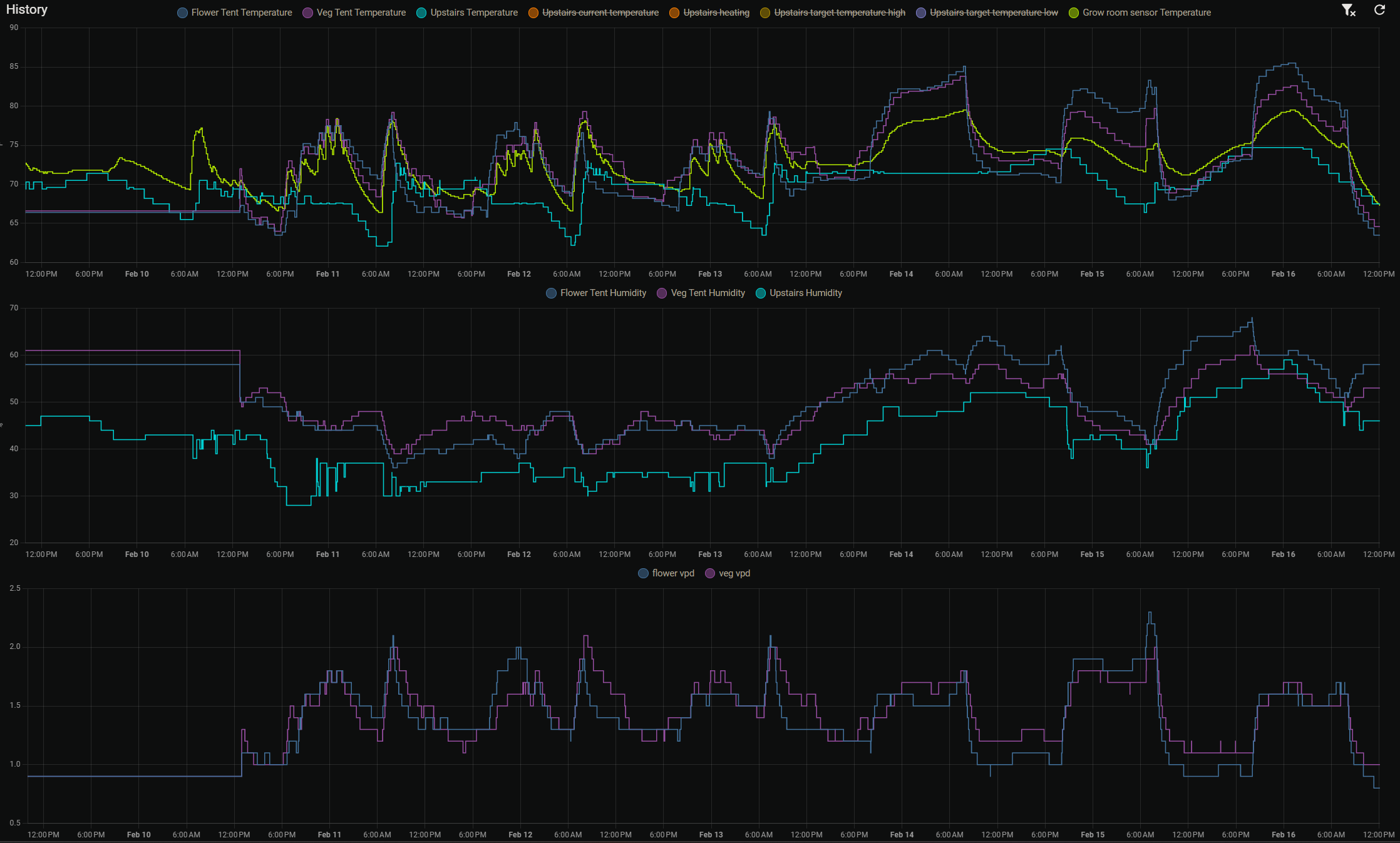Screen dimensions: 1400x843
Task: Toggle Flower Tent Temperature series
Action: [x=241, y=13]
